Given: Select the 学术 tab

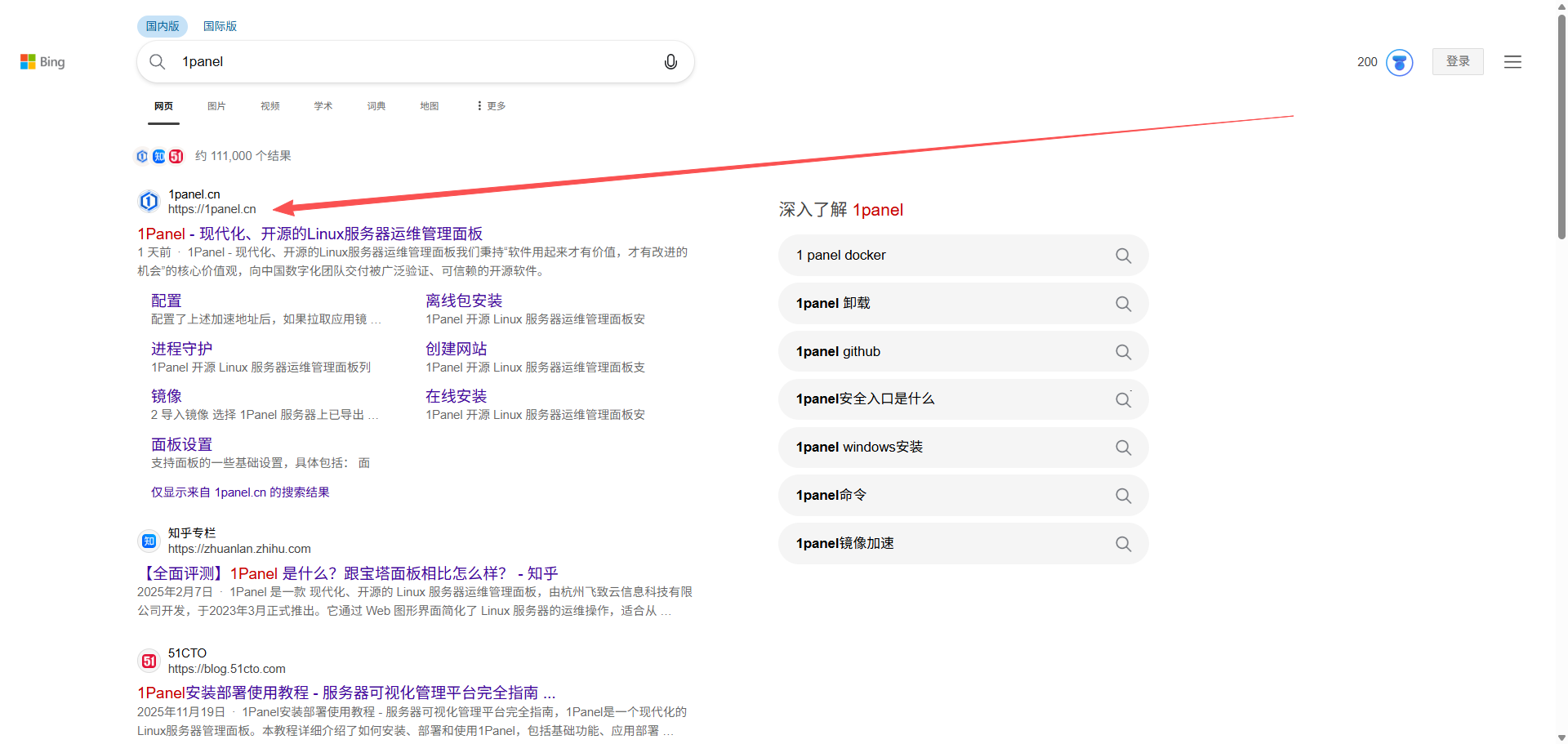Looking at the screenshot, I should click(x=323, y=106).
